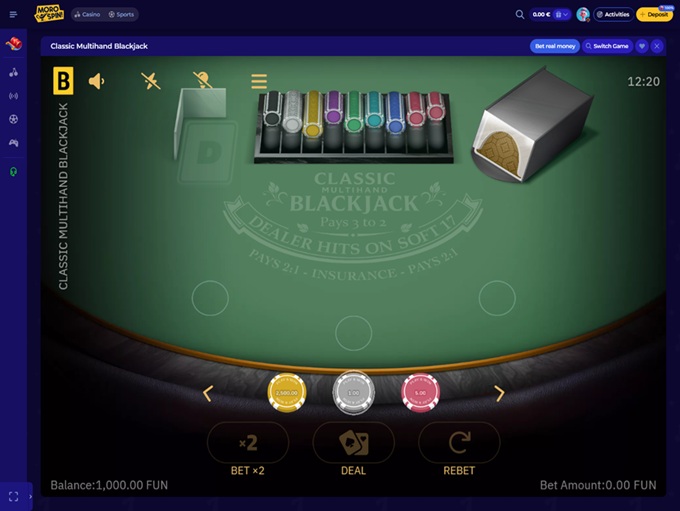Mute the game sound speaker icon
The height and width of the screenshot is (511, 680).
click(x=96, y=81)
